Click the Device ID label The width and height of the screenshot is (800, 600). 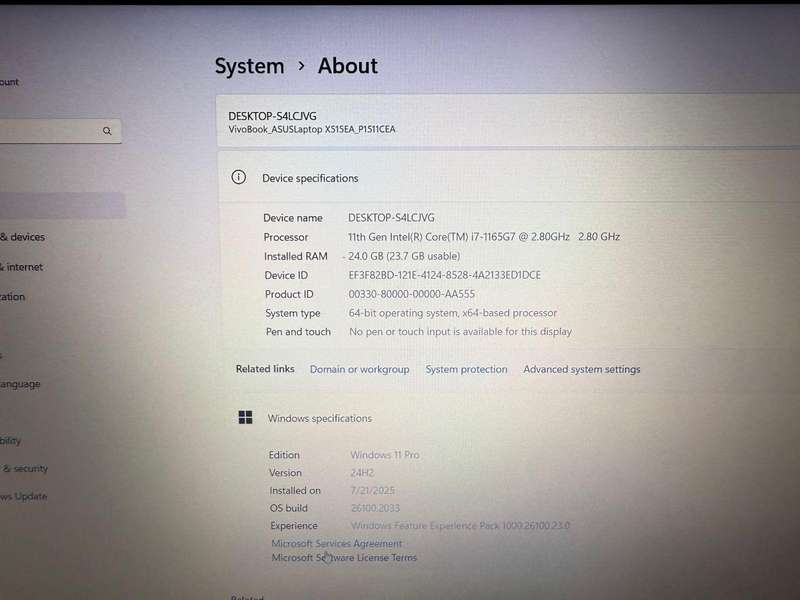pyautogui.click(x=286, y=276)
